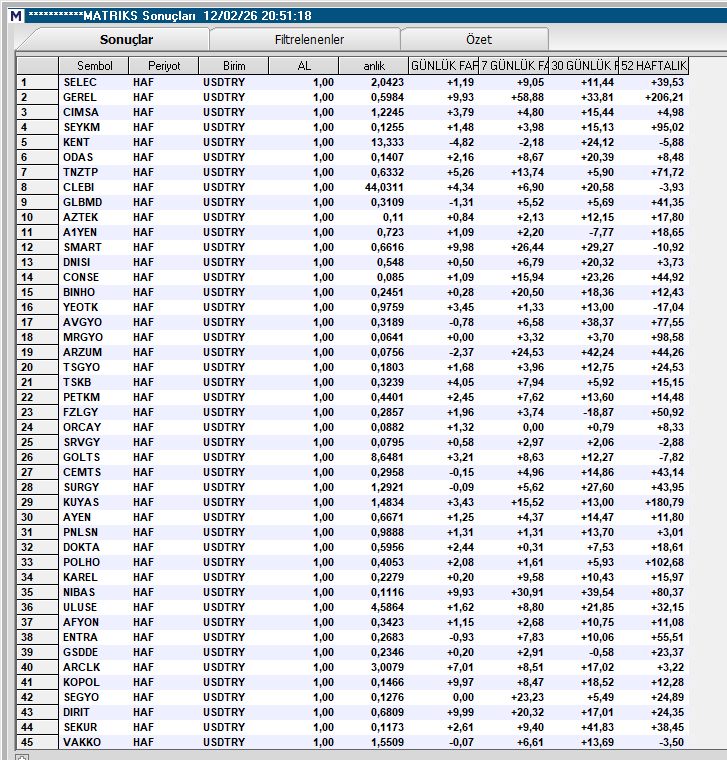Switch to the Sonuçlar tab
Image resolution: width=727 pixels, height=760 pixels.
(x=126, y=40)
